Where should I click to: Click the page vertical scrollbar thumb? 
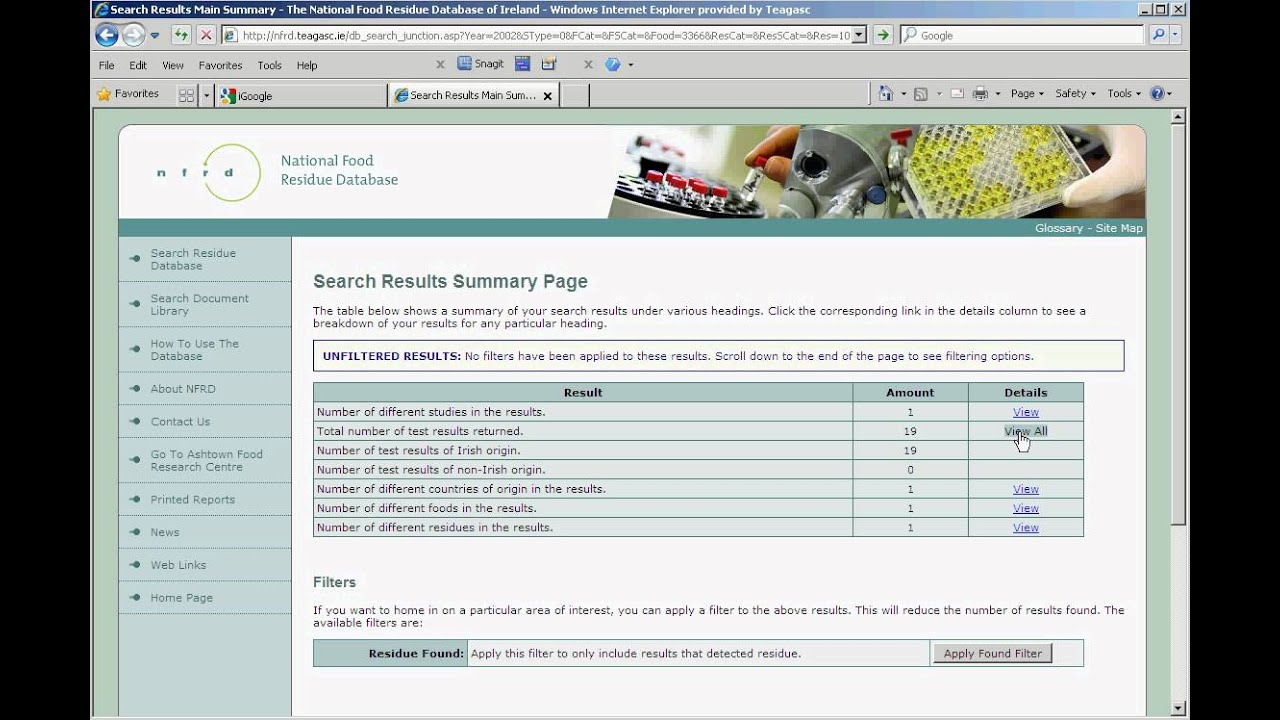coord(1177,325)
